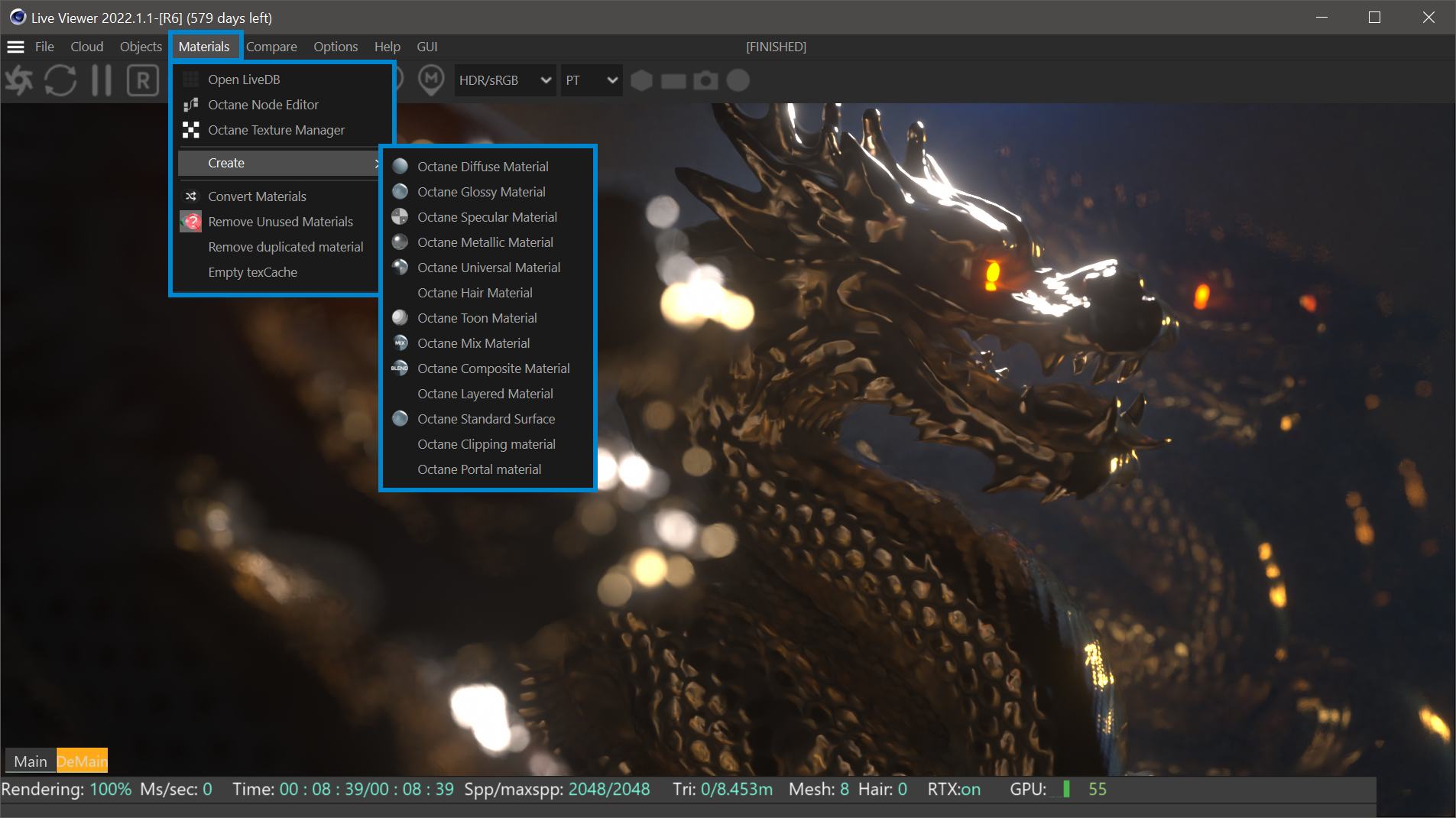The height and width of the screenshot is (818, 1456).
Task: Create an Octane Composite Material
Action: click(x=488, y=368)
